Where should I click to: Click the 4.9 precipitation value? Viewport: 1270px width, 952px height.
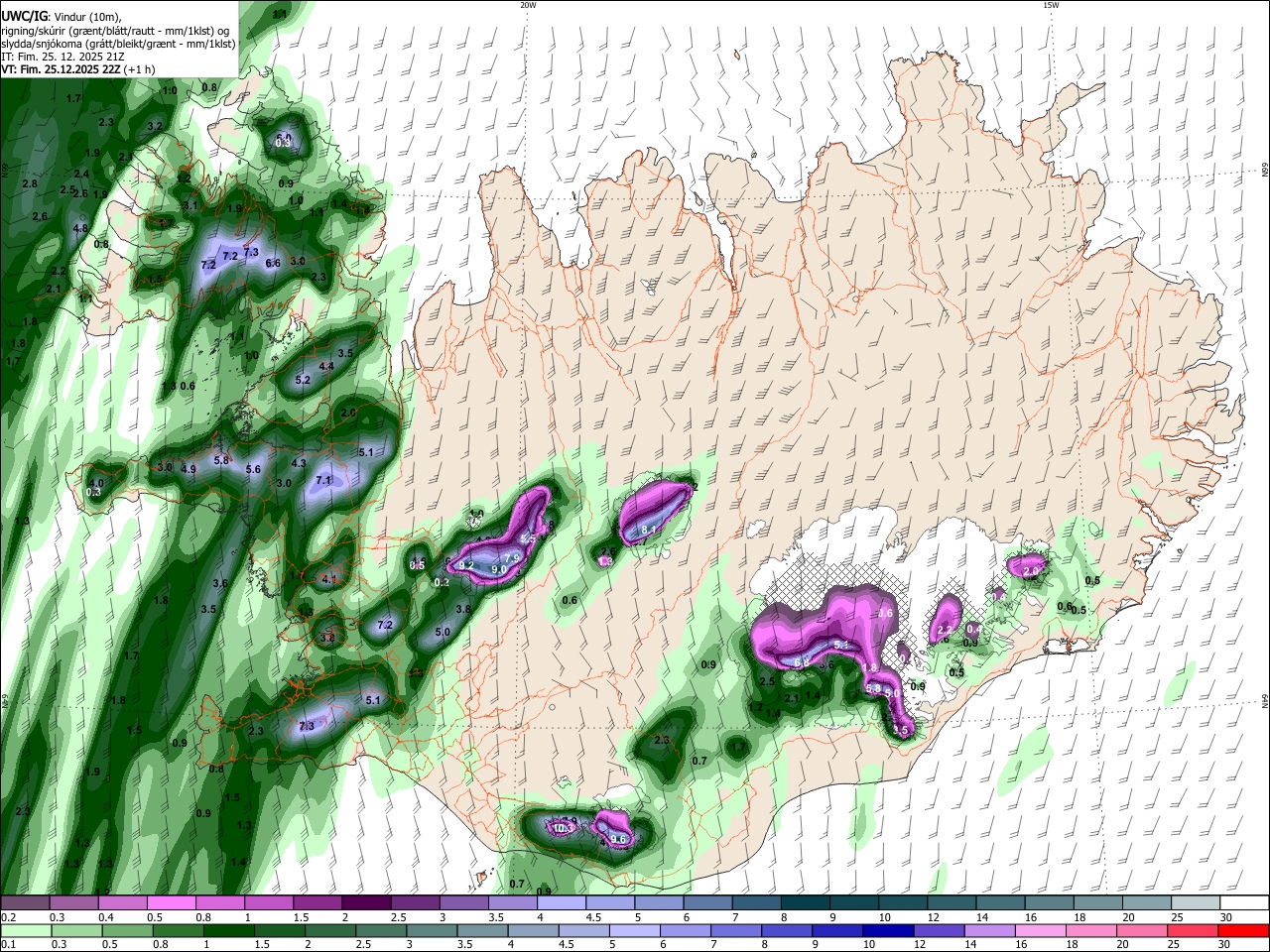point(189,469)
